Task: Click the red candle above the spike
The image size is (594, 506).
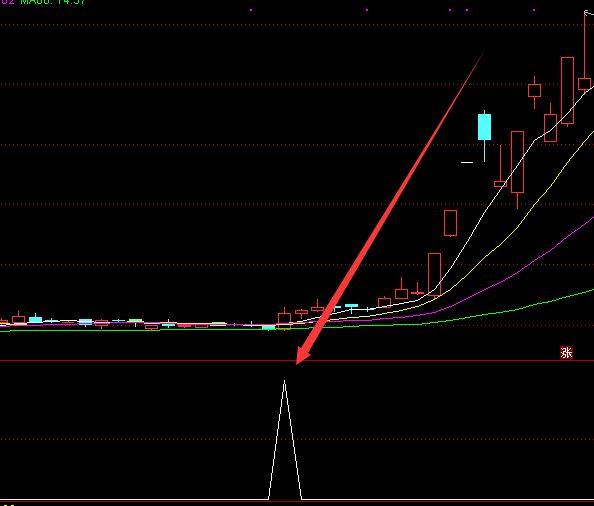Action: point(284,317)
